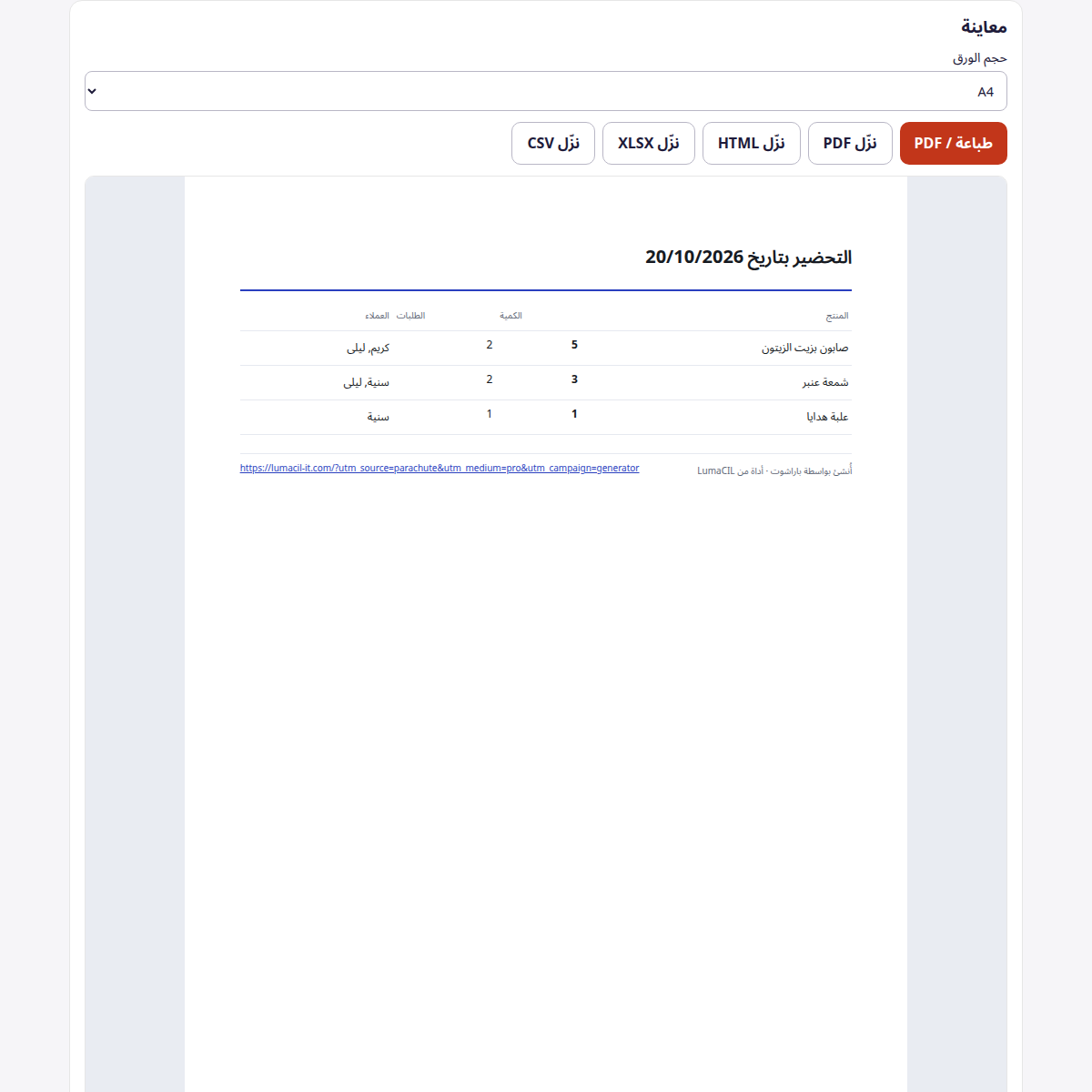Click the العملاء column header

click(x=378, y=316)
